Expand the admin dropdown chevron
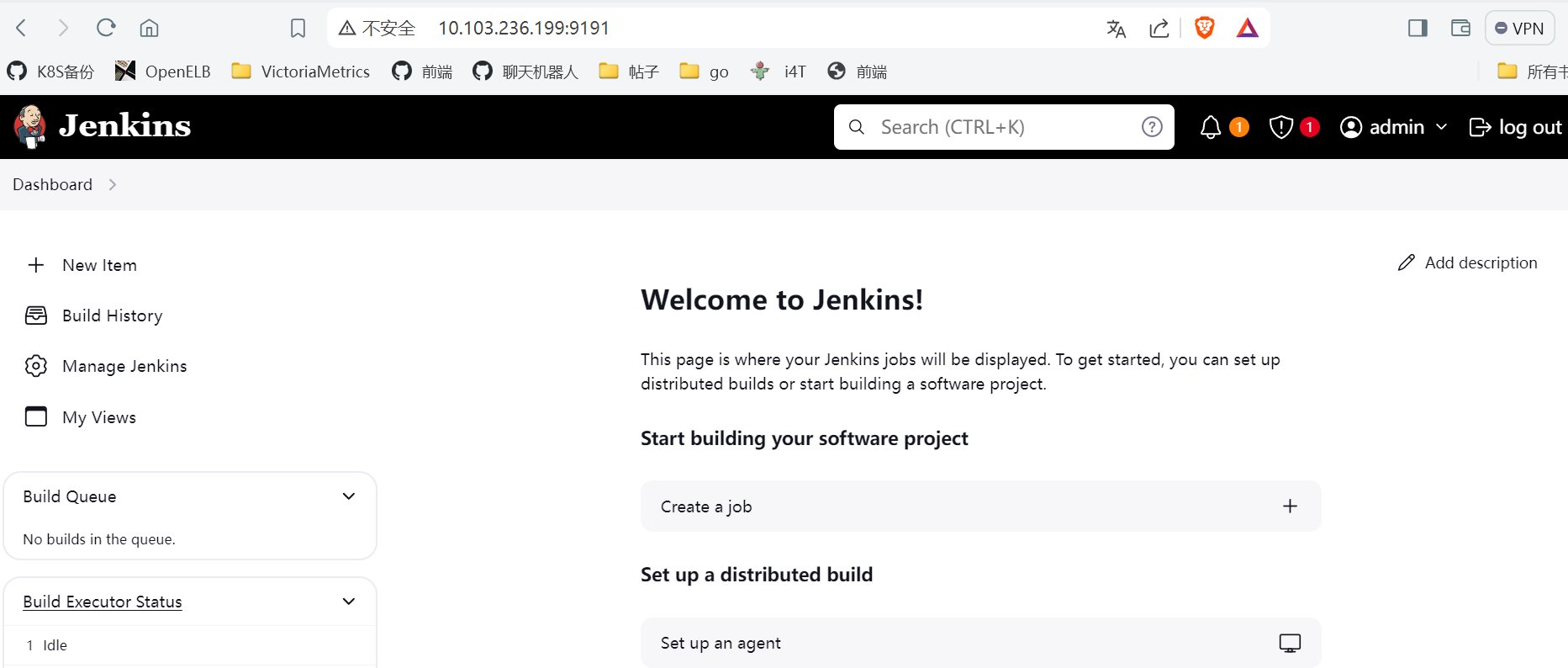 point(1441,127)
